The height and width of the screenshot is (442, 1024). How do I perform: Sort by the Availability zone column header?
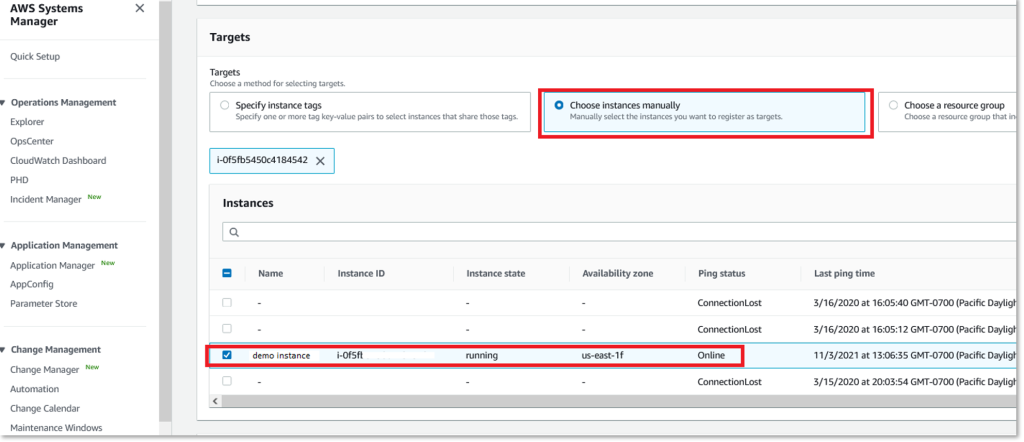(618, 274)
